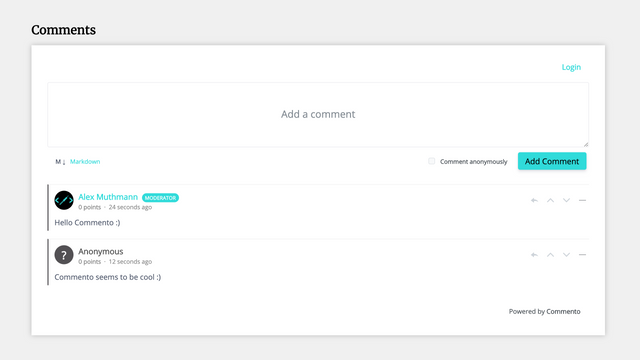The width and height of the screenshot is (640, 360).
Task: Click the Anonymous author name
Action: [101, 251]
